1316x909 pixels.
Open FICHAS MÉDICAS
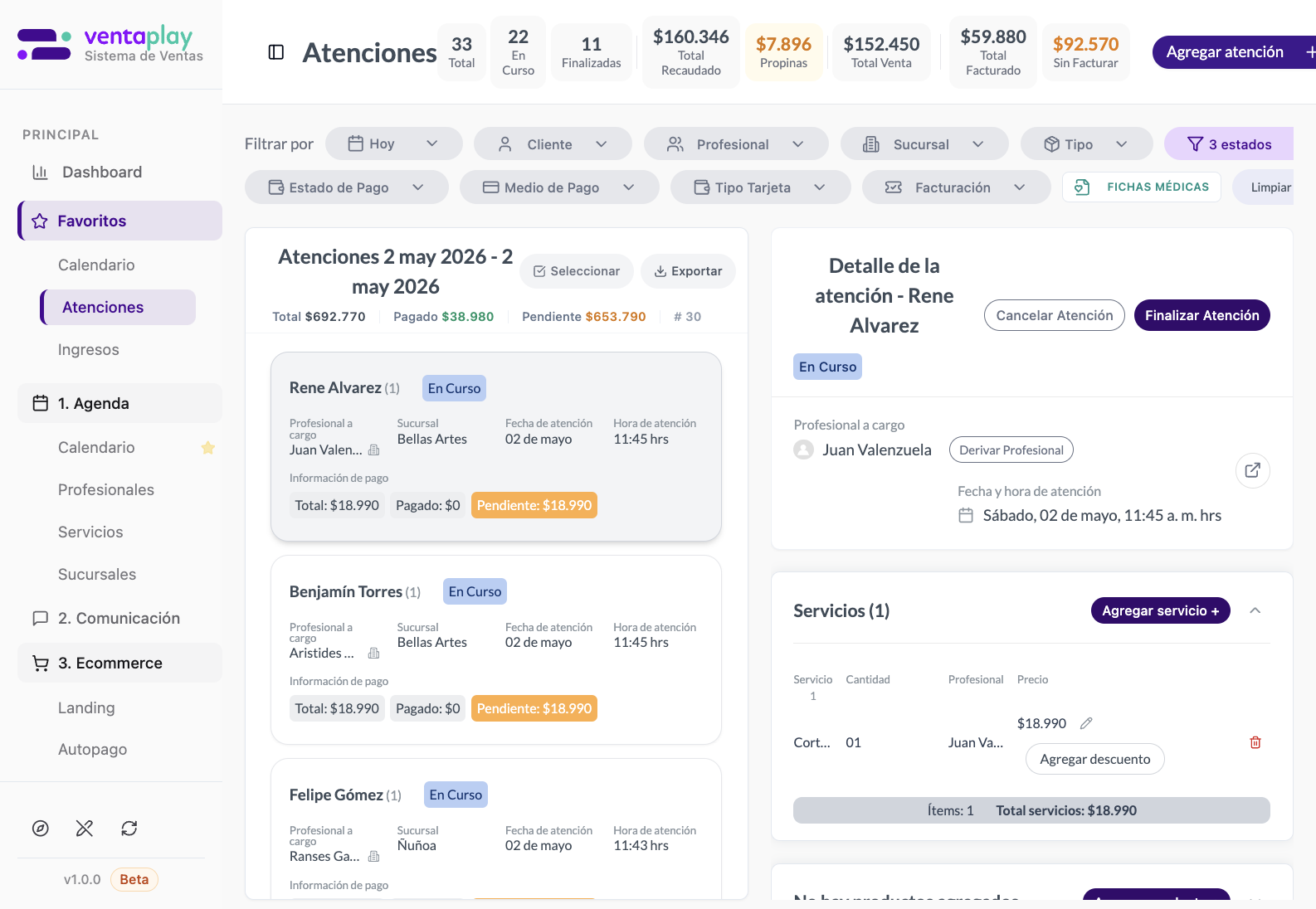[1142, 187]
